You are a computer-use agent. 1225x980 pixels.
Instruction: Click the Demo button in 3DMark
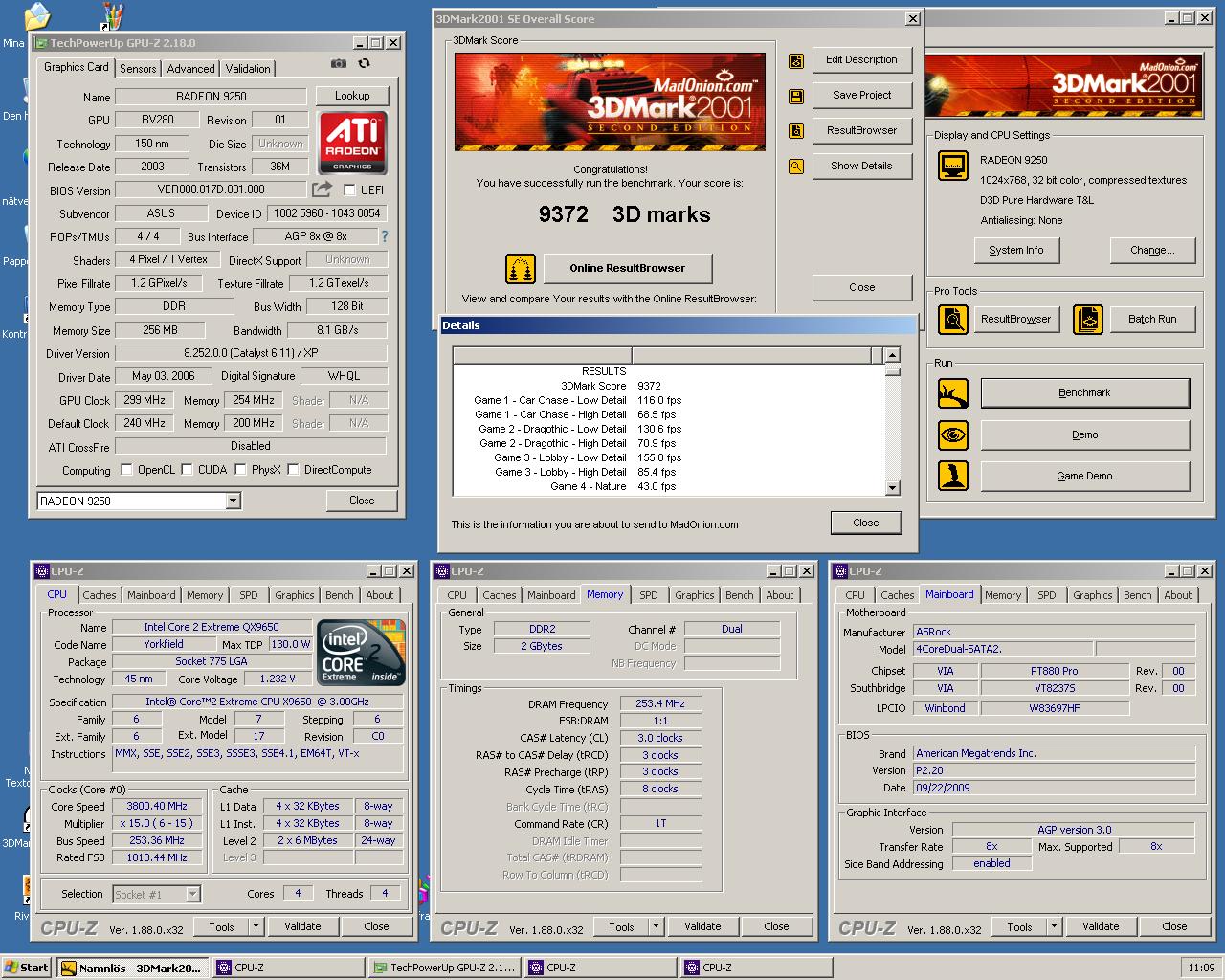[x=1084, y=435]
